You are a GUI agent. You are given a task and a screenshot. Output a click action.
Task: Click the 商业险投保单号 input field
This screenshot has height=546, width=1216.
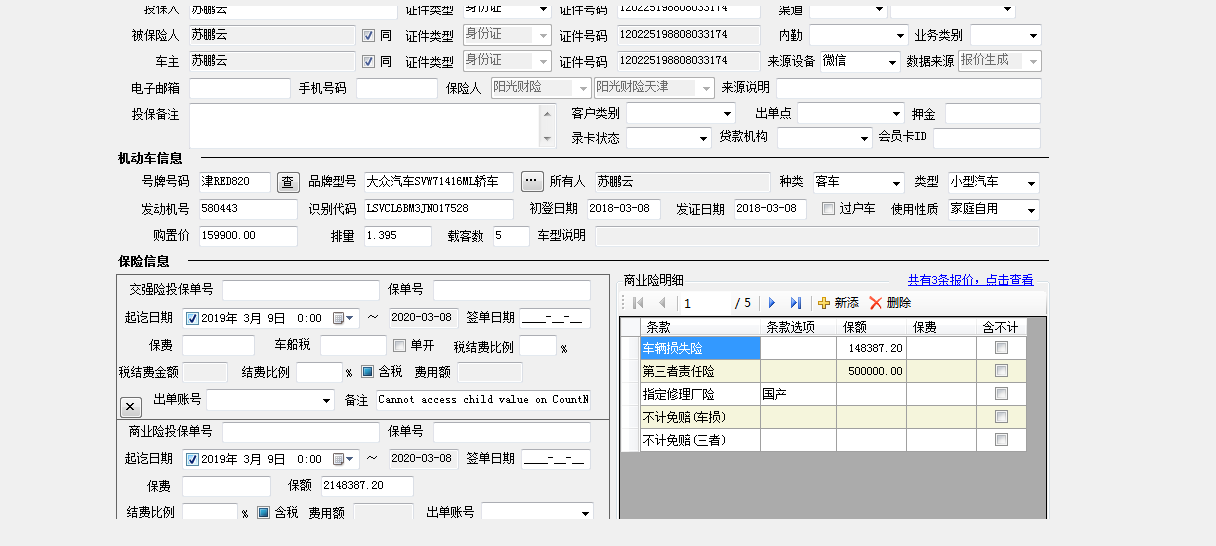point(301,431)
